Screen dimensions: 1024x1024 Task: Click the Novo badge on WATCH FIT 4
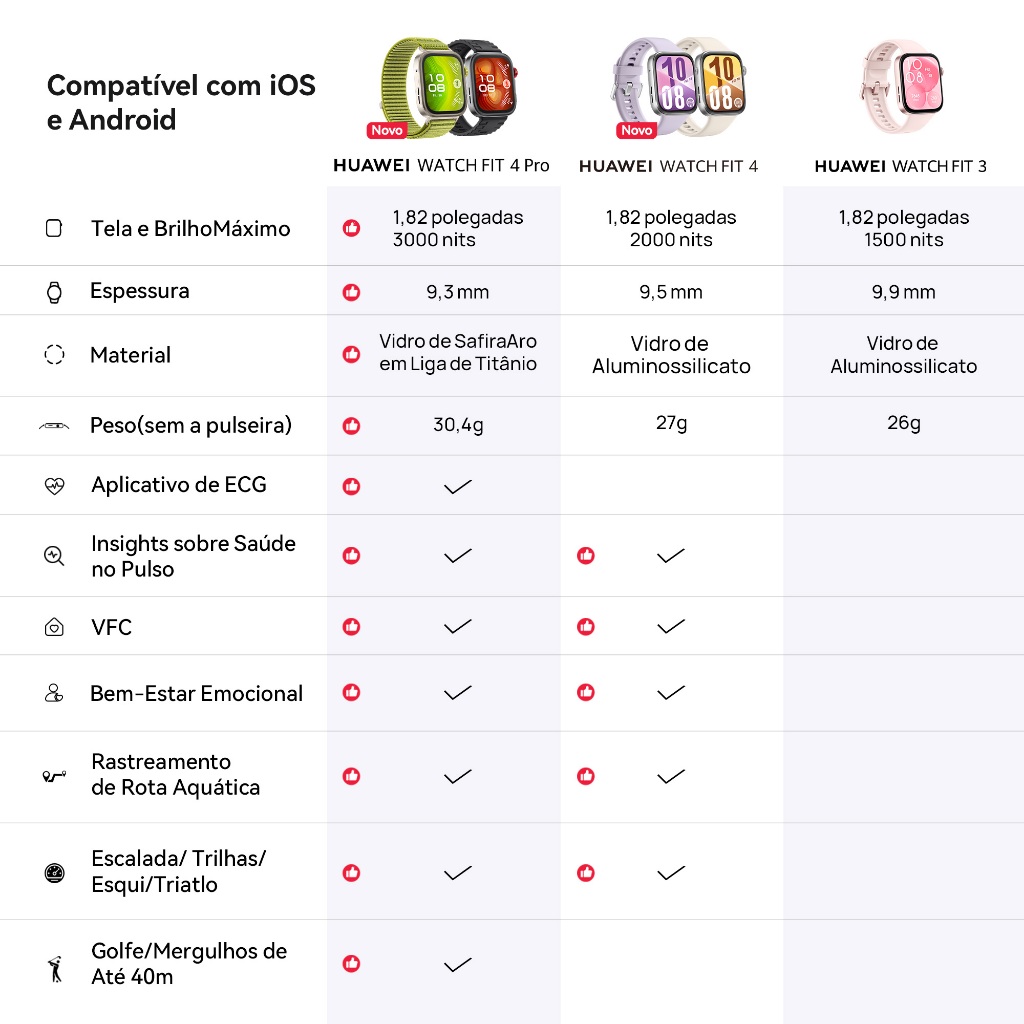[637, 130]
